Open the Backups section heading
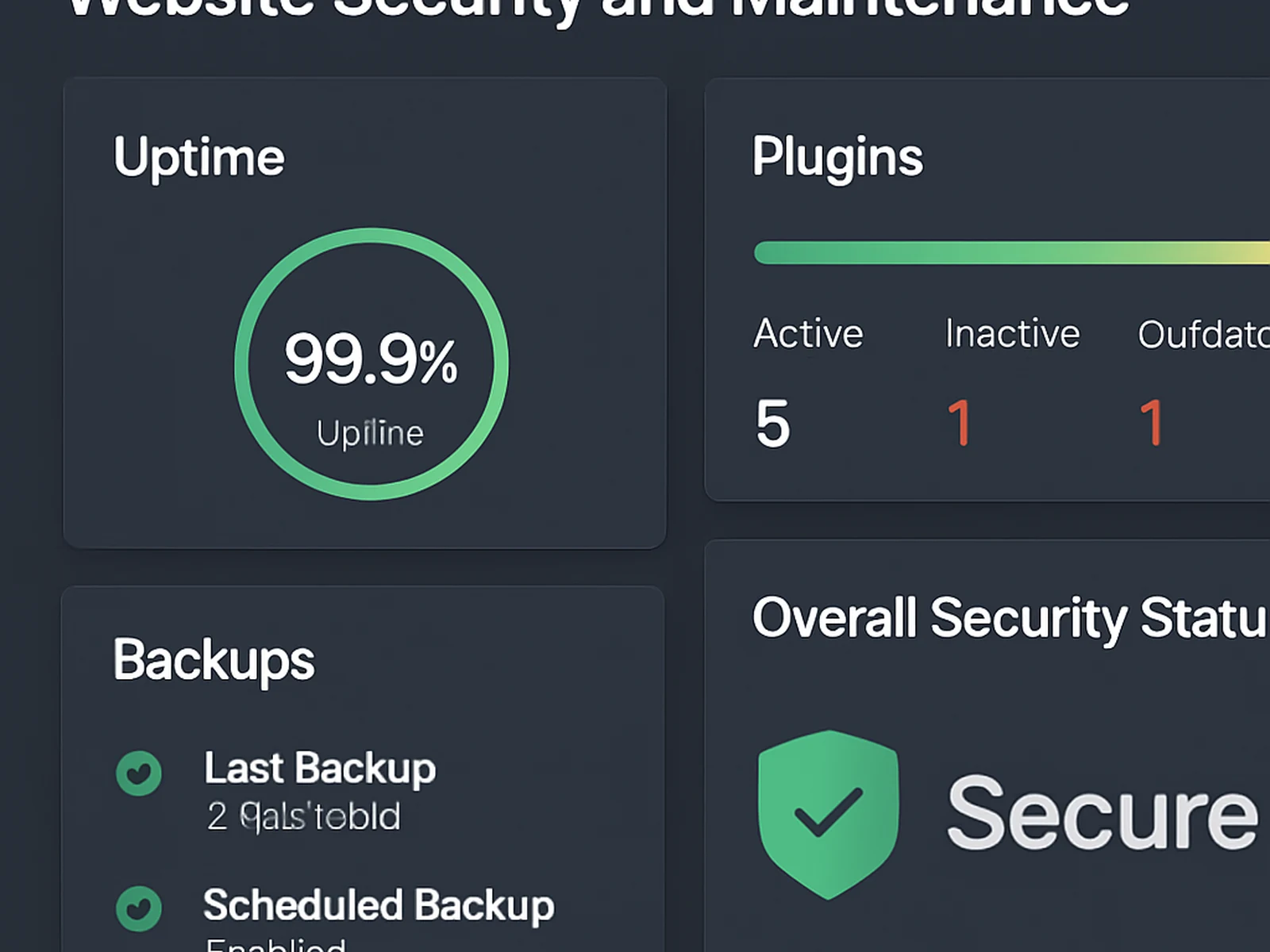Viewport: 1270px width, 952px height. tap(214, 660)
